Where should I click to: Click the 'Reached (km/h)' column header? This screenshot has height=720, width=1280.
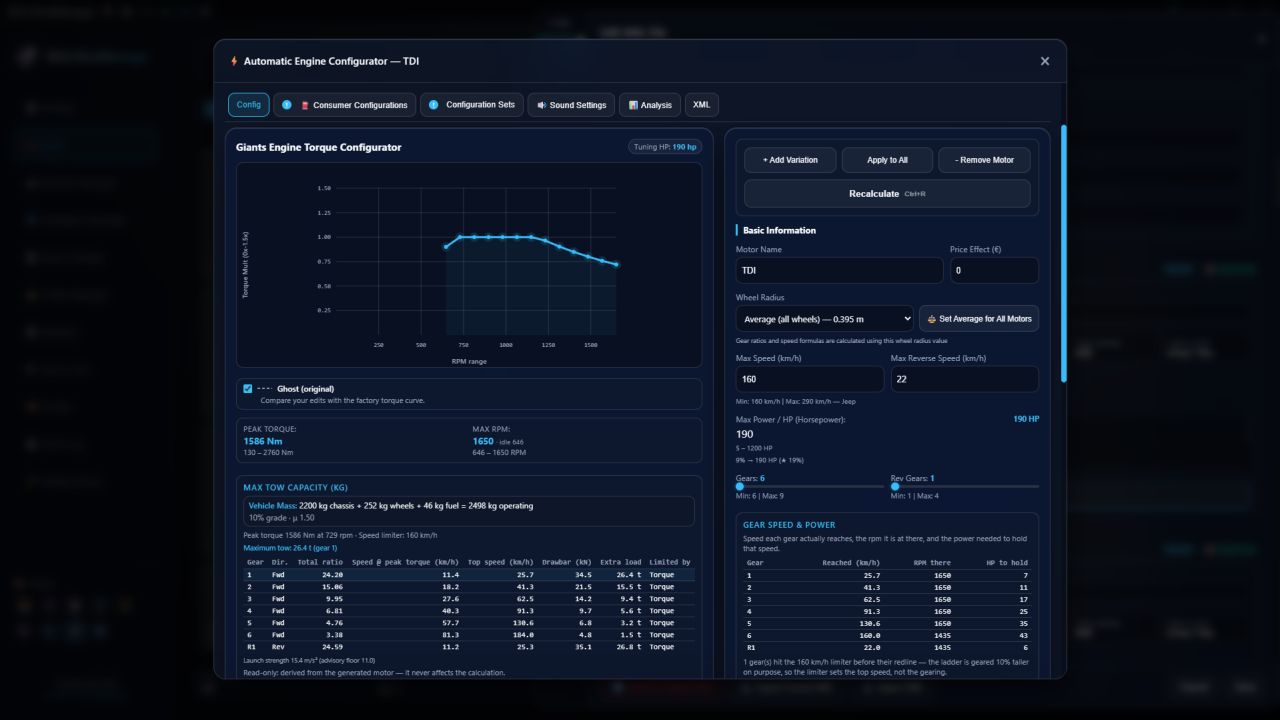point(851,562)
